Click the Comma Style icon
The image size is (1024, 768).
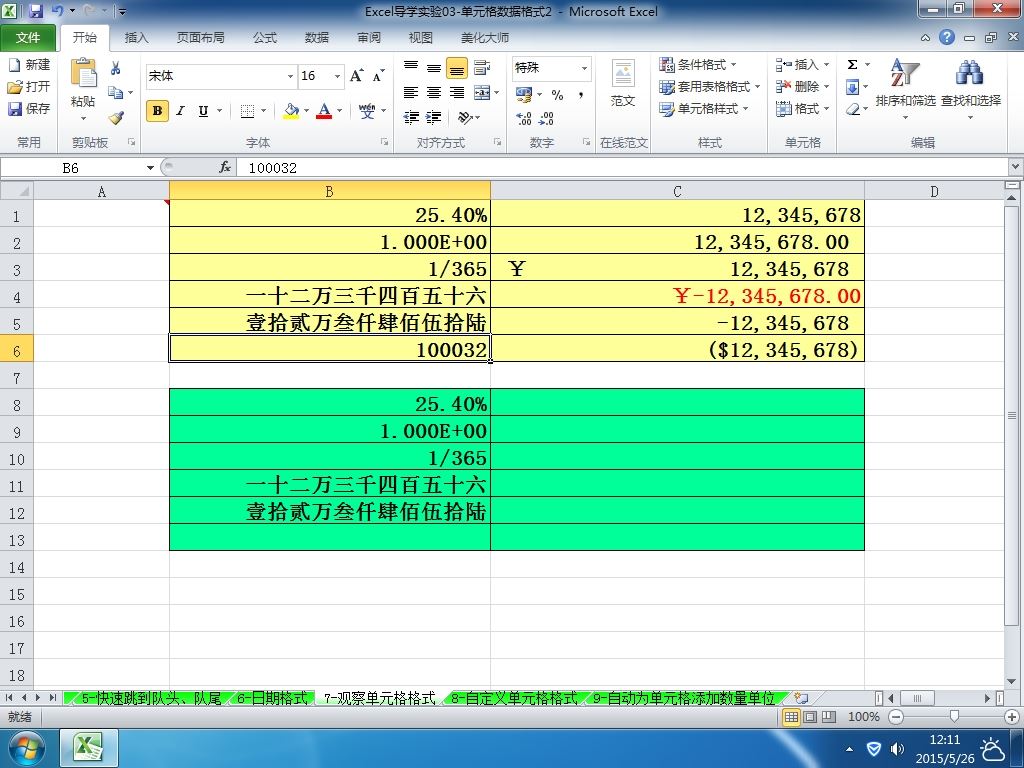pos(581,95)
